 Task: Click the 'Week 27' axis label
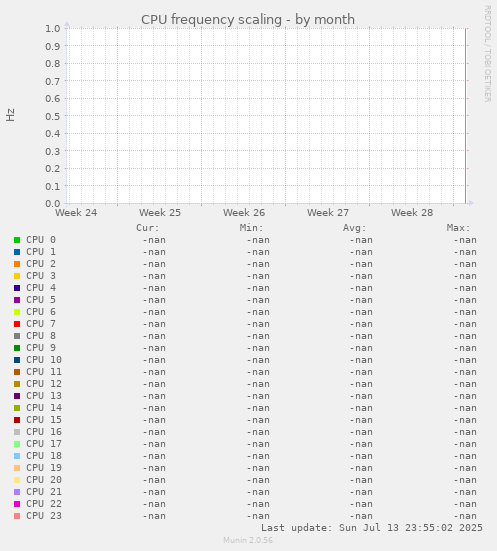click(328, 213)
